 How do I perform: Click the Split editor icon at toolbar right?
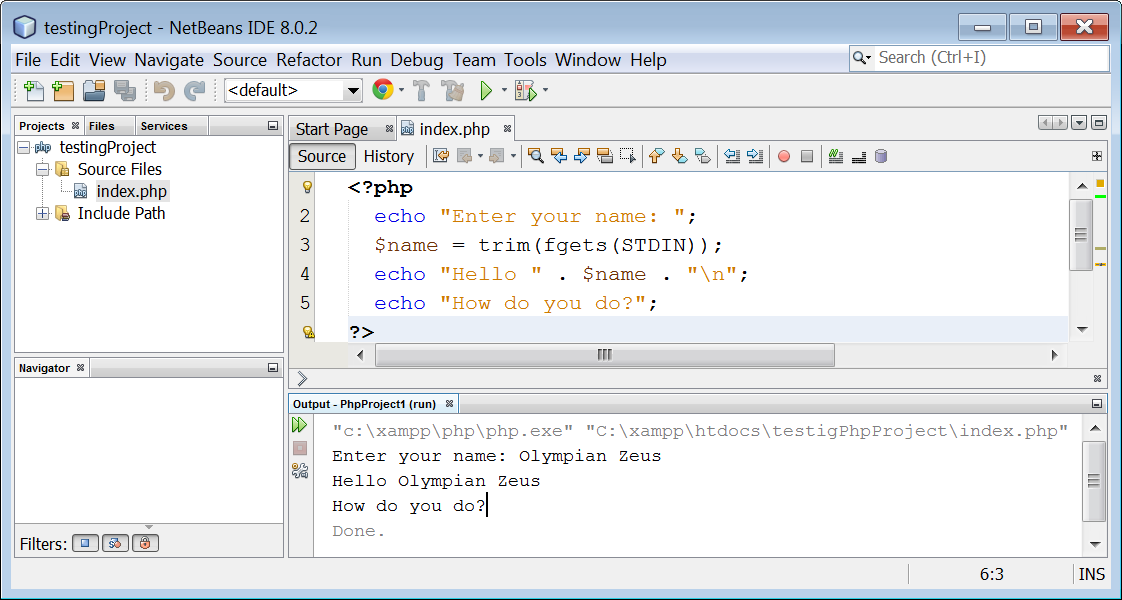1097,156
